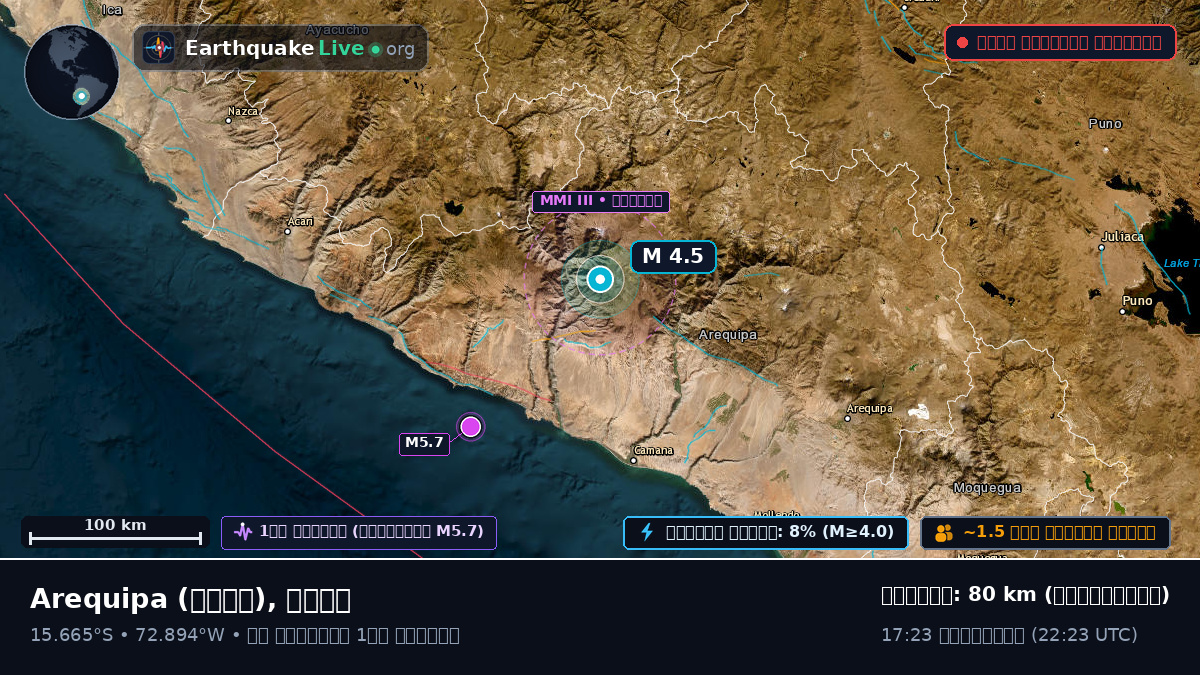Click the Ica map label

tap(112, 10)
